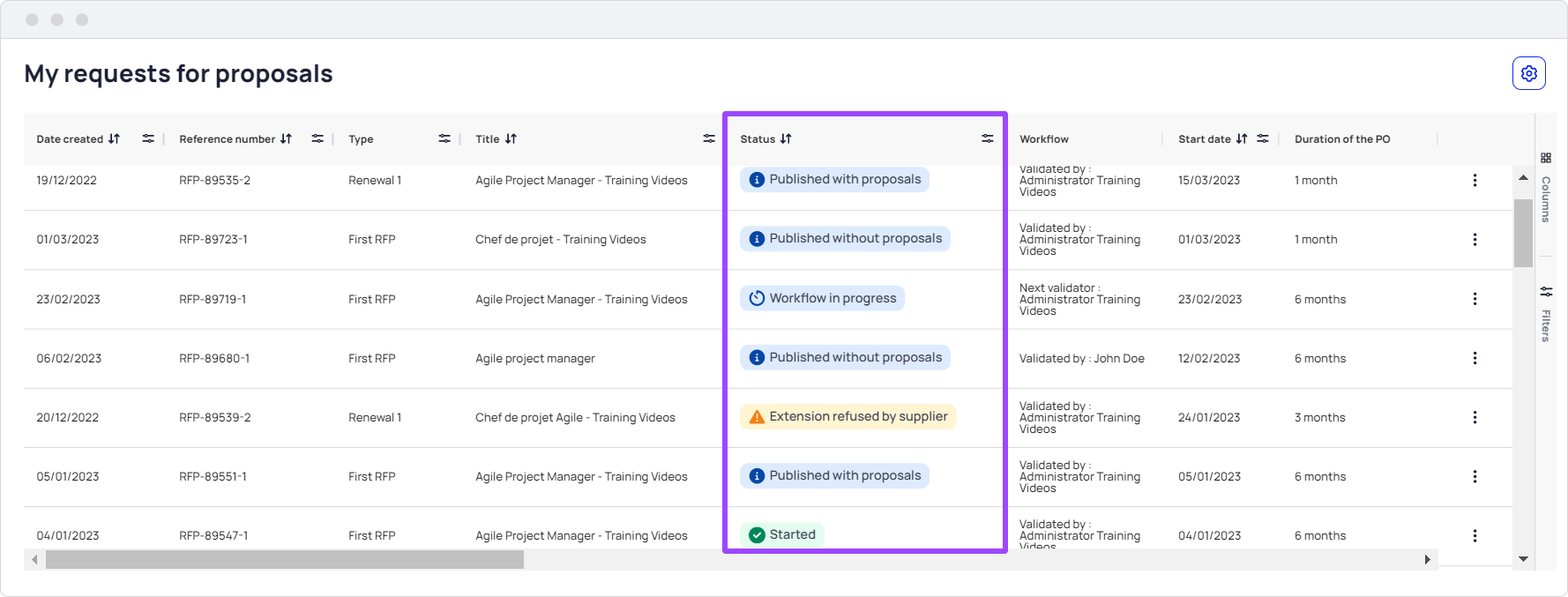The height and width of the screenshot is (597, 1568).
Task: Click the vertical scrollbar thumb
Action: [1523, 233]
